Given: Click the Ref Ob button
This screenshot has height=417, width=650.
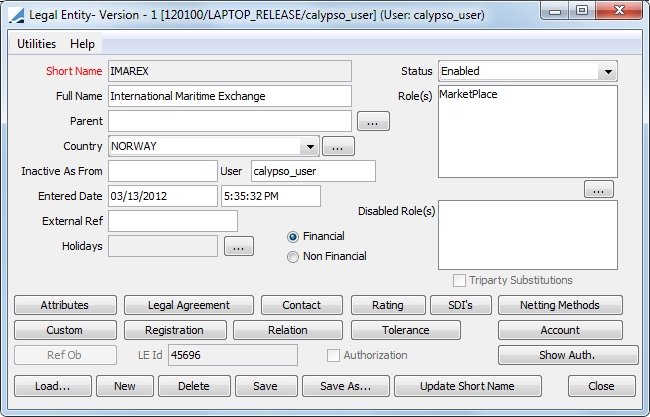Looking at the screenshot, I should click(x=65, y=355).
